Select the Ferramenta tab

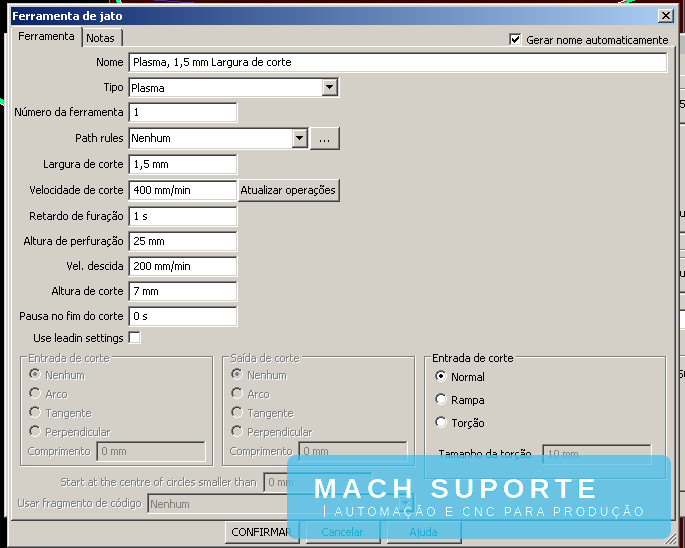(x=46, y=36)
